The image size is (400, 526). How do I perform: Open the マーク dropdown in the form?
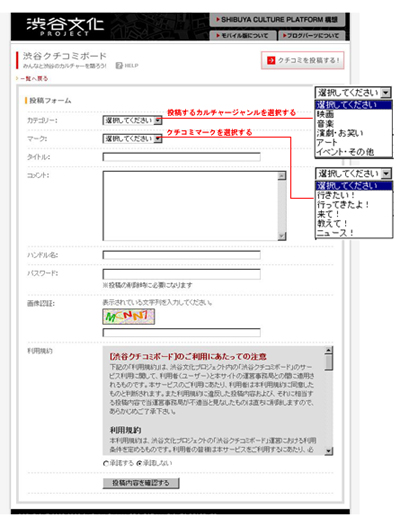[133, 139]
